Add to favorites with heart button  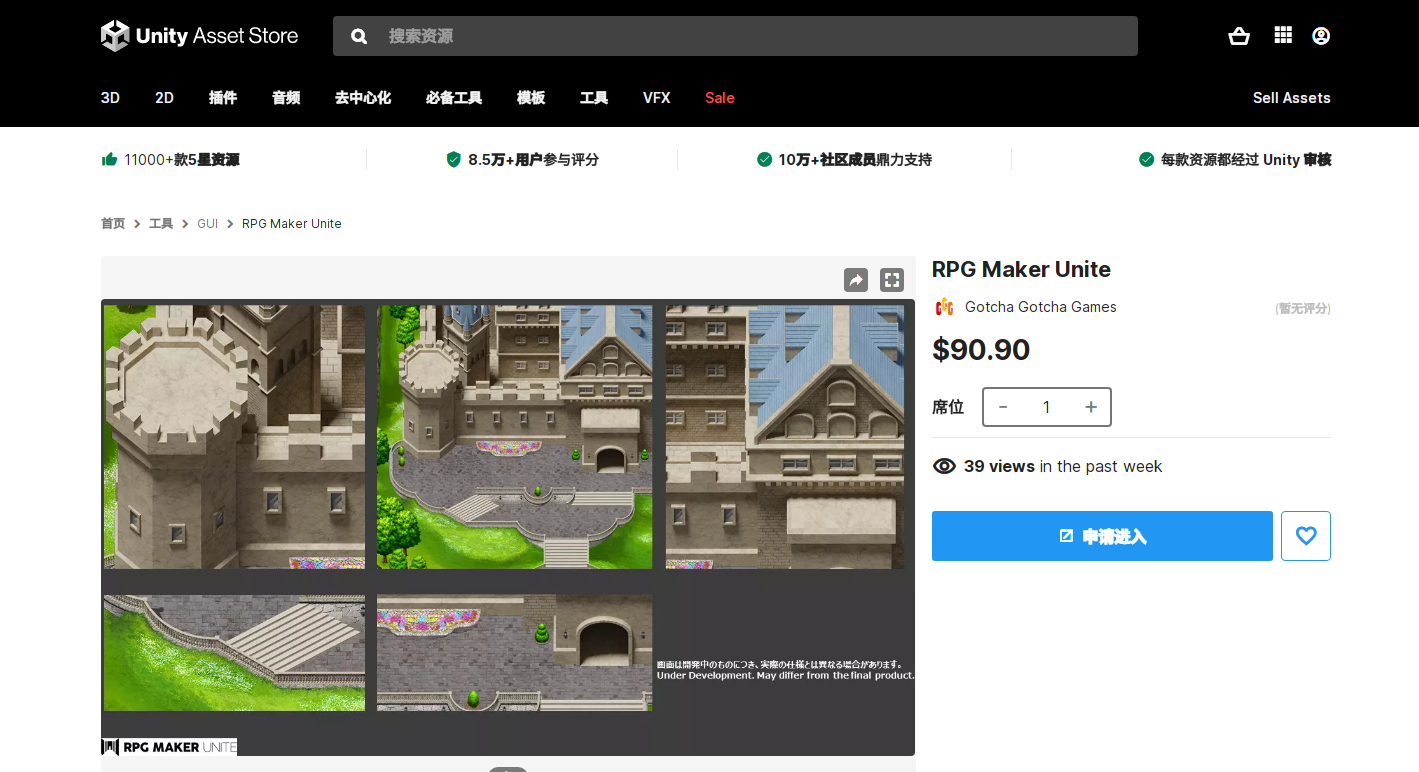[x=1306, y=536]
